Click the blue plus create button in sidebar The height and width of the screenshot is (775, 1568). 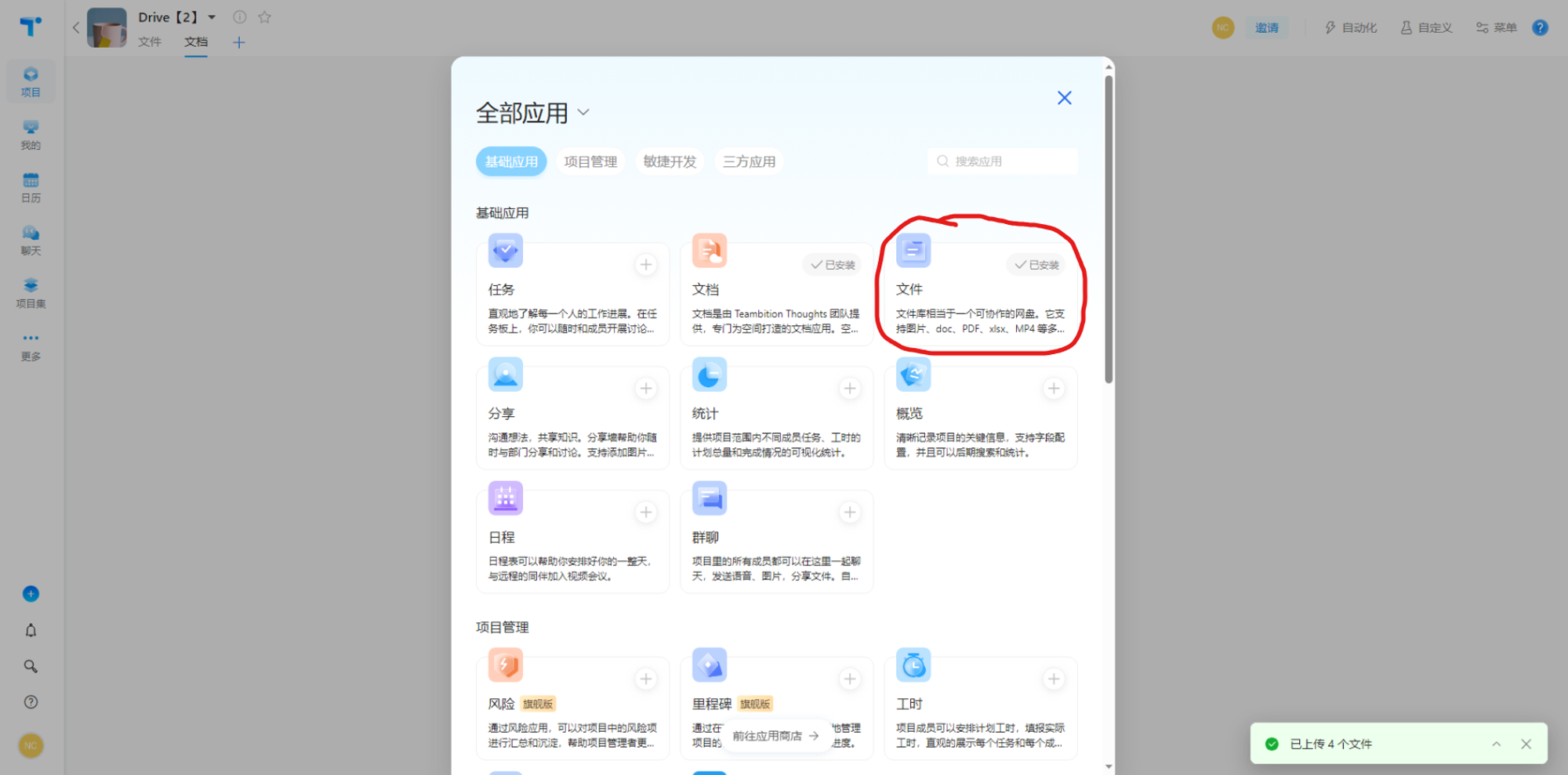31,594
